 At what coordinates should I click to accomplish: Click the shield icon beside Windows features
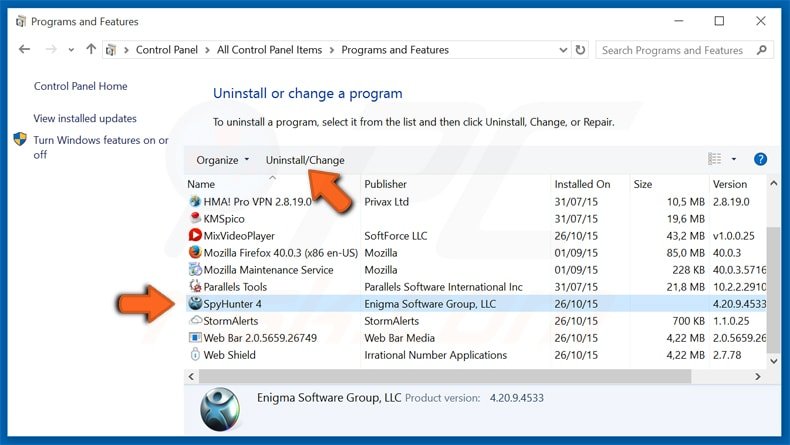click(x=20, y=140)
